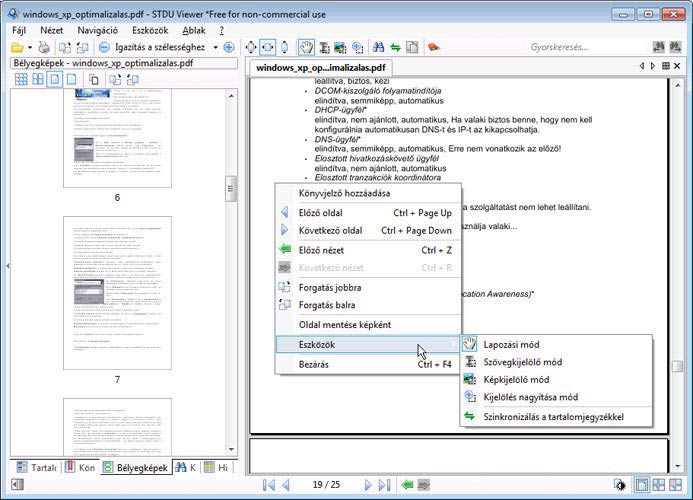Click the tab scroll left arrow

point(642,66)
